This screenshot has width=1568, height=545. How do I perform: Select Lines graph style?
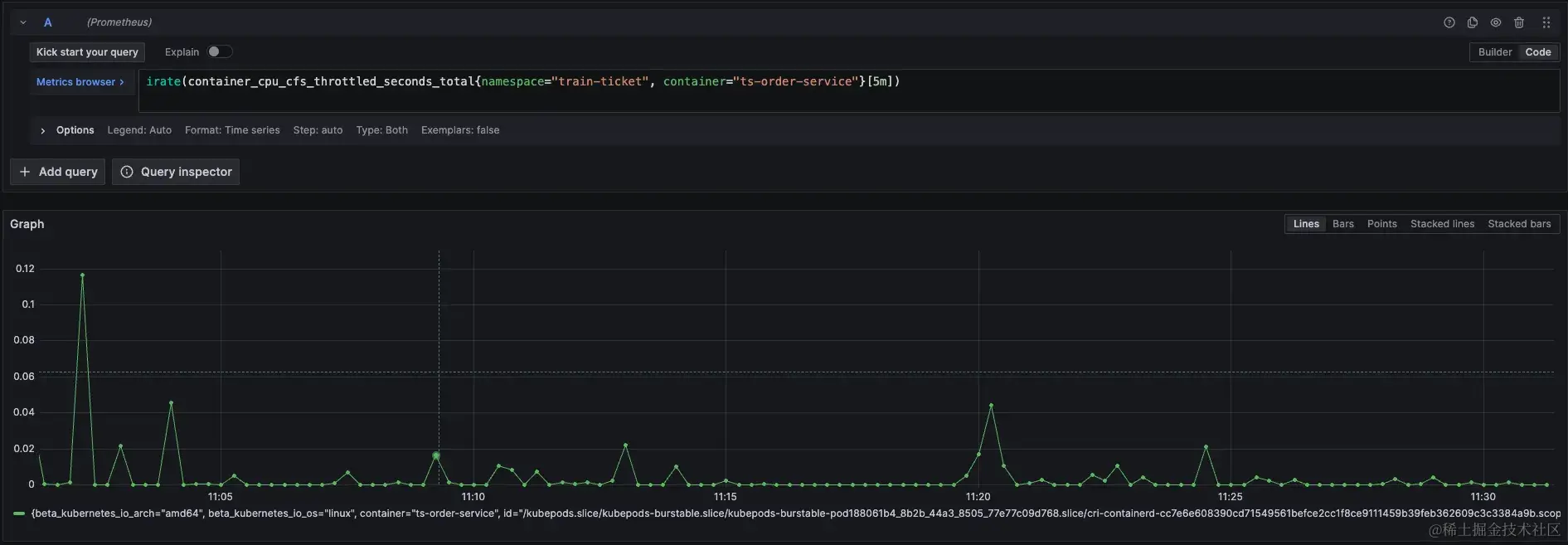1306,224
